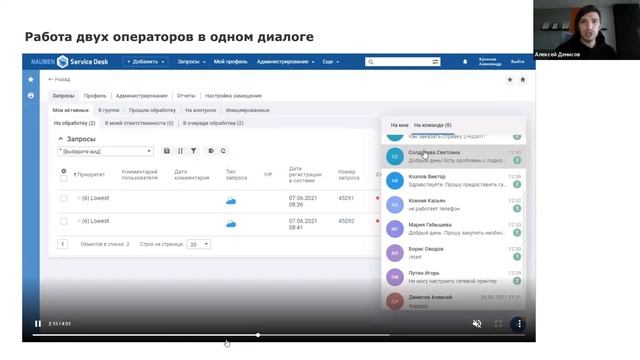Screen dimensions: 640x360
Task: Click the video progress bar handle
Action: click(x=258, y=335)
